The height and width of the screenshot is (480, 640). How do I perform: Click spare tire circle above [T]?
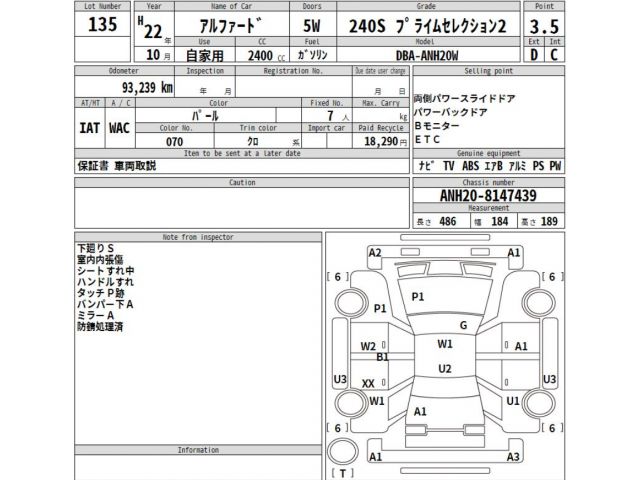[343, 452]
